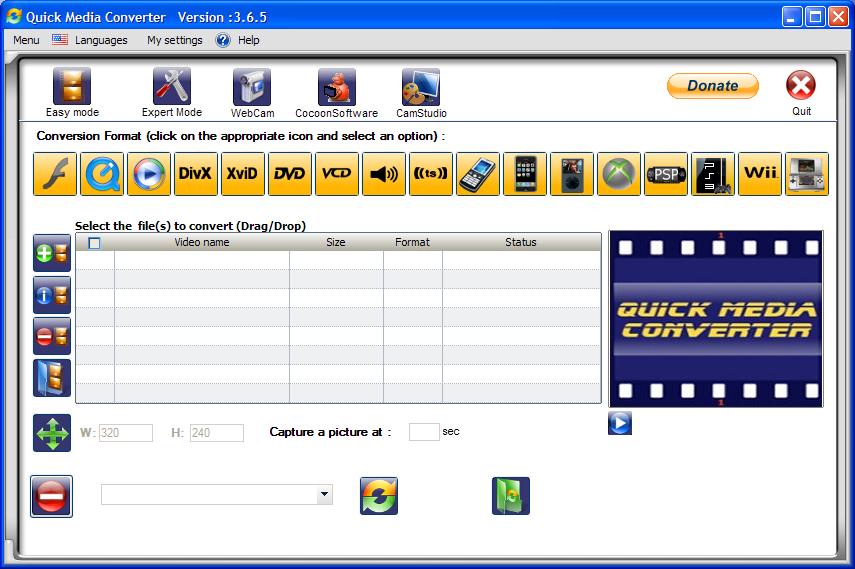Click the large red stop button
The image size is (855, 569).
(x=51, y=496)
